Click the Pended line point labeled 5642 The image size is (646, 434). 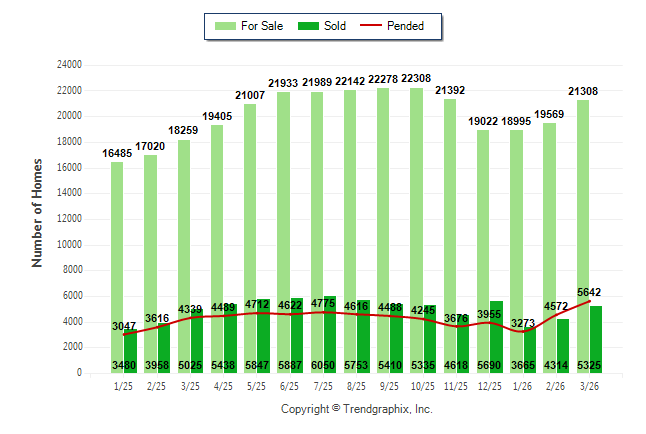point(589,301)
